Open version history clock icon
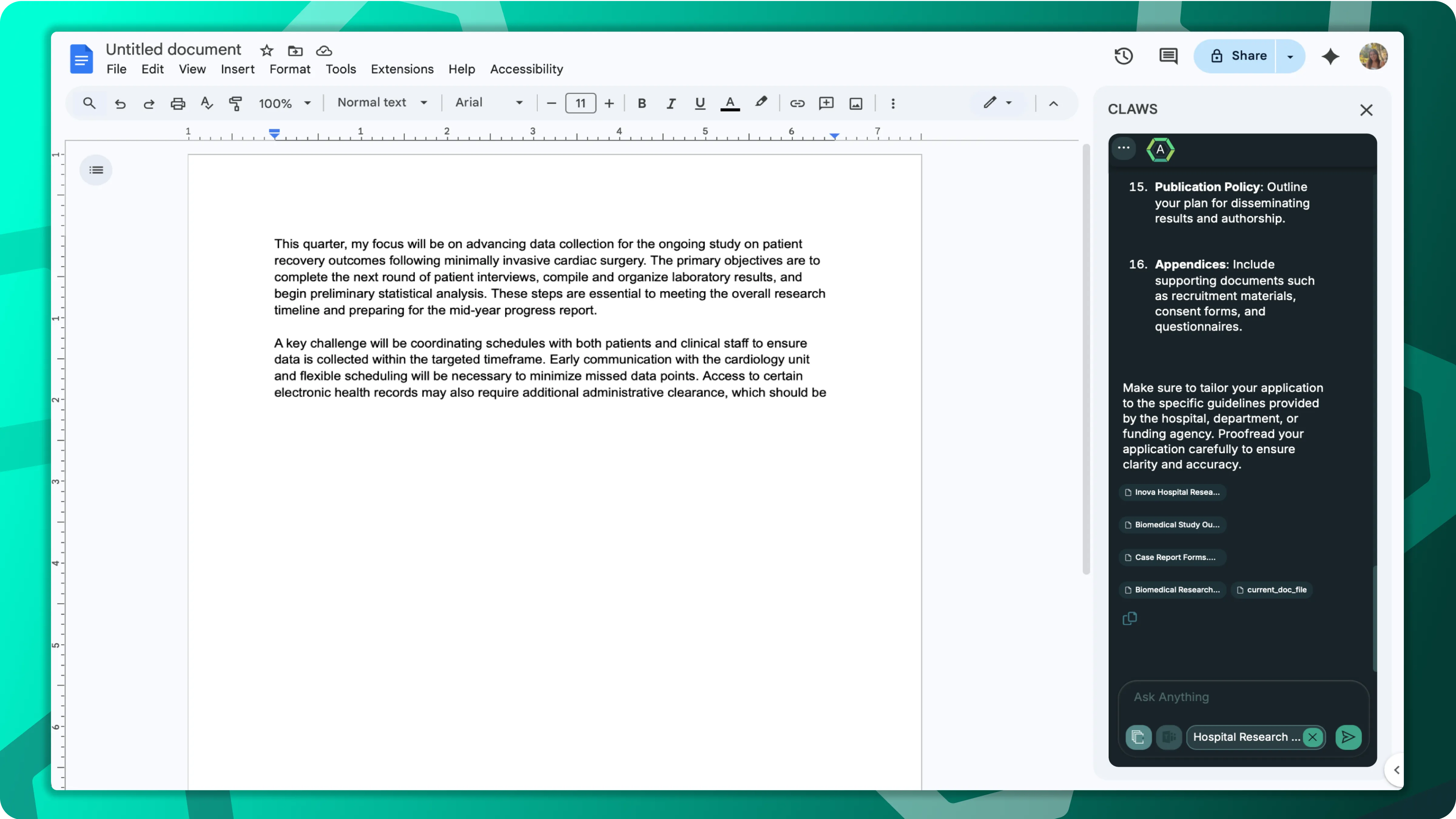The image size is (1456, 819). tap(1123, 56)
